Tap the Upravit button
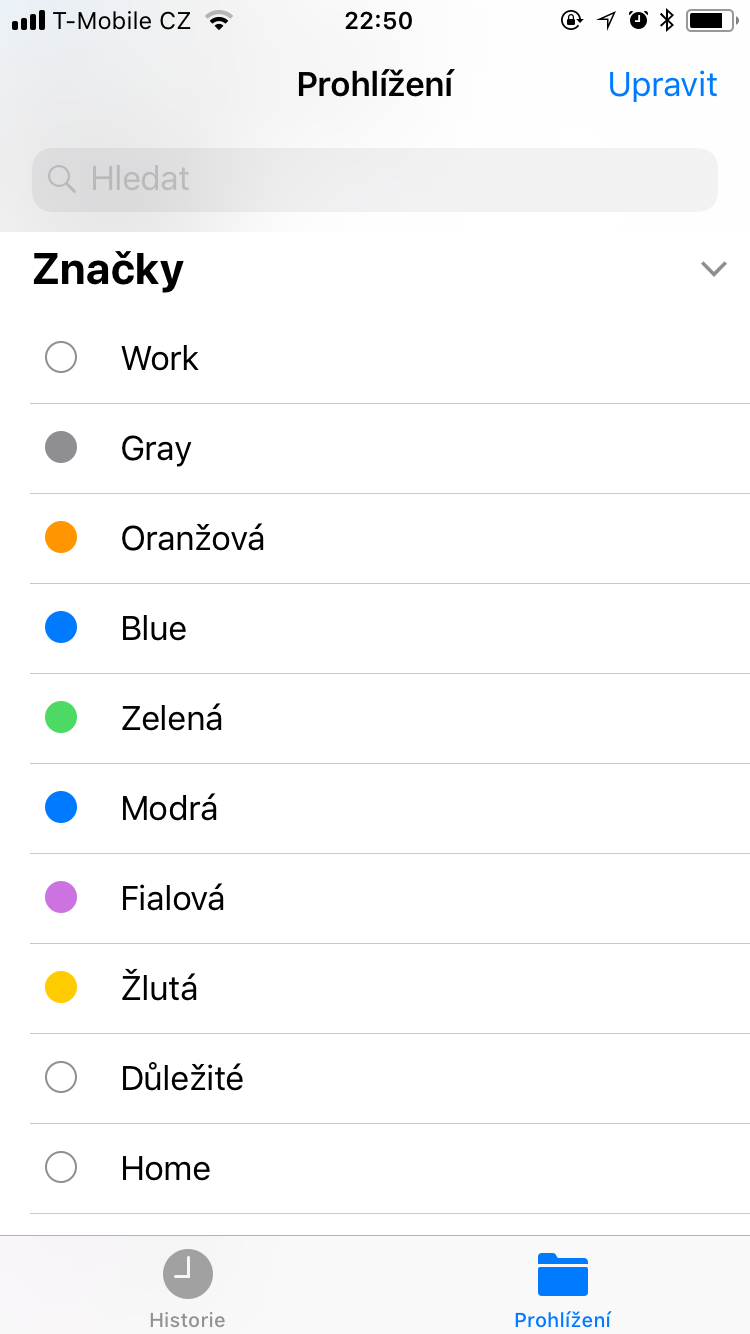This screenshot has height=1334, width=750. coord(662,85)
